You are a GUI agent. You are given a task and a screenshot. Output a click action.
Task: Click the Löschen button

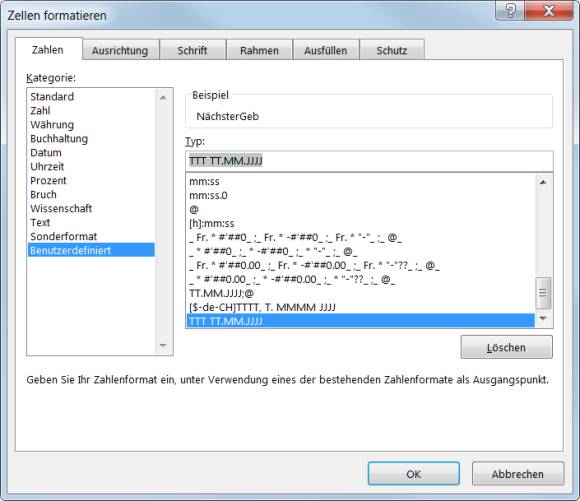tap(506, 347)
